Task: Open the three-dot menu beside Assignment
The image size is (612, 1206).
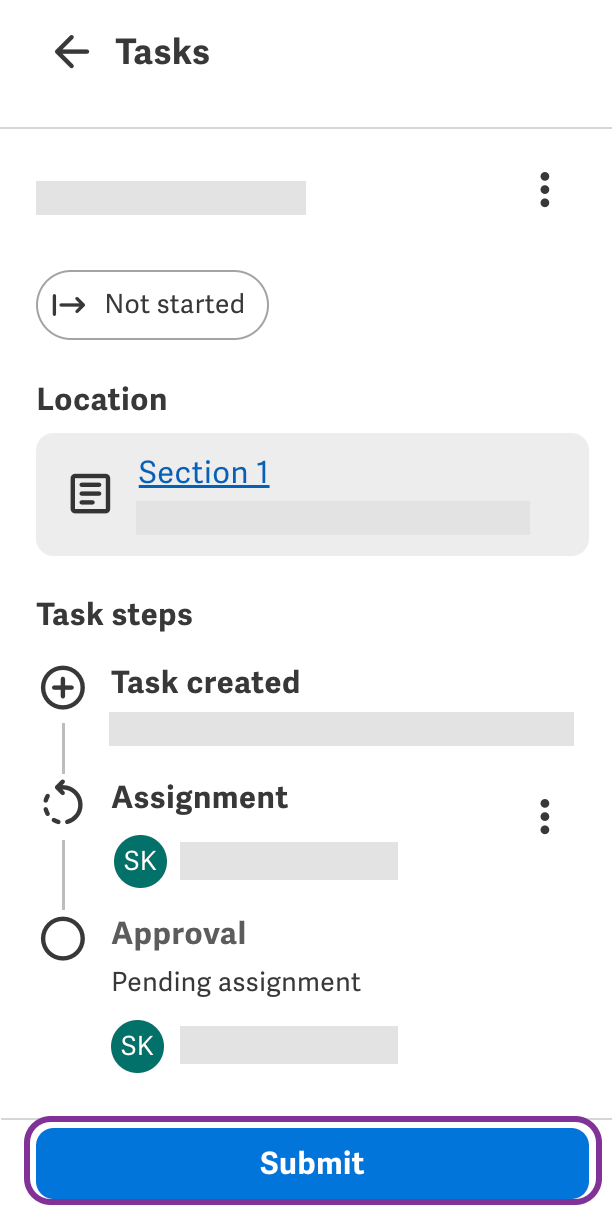Action: [x=544, y=817]
